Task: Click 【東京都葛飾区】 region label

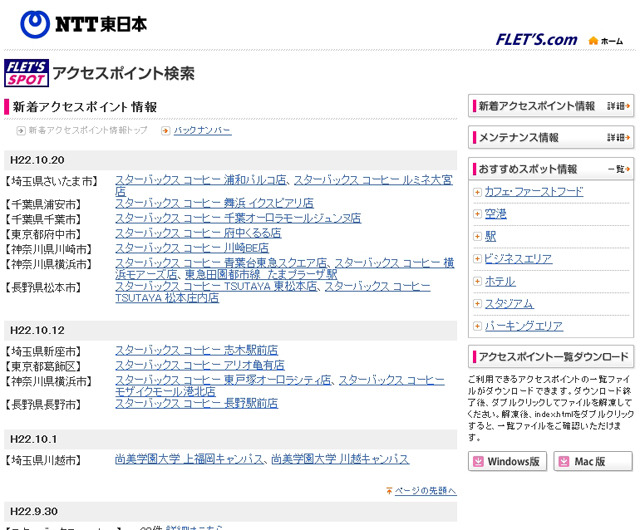Action: point(43,367)
